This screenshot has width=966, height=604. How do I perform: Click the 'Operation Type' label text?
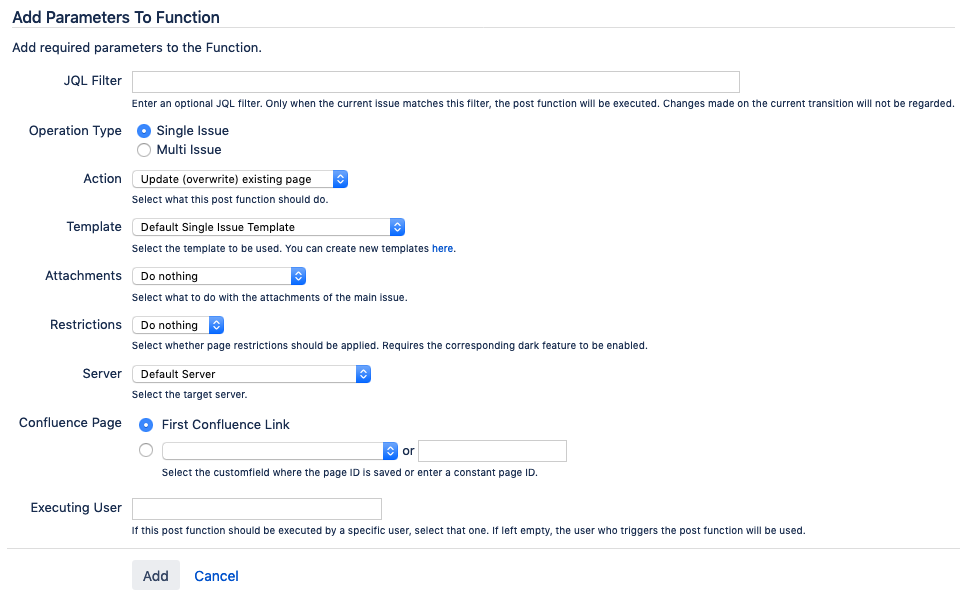point(75,131)
